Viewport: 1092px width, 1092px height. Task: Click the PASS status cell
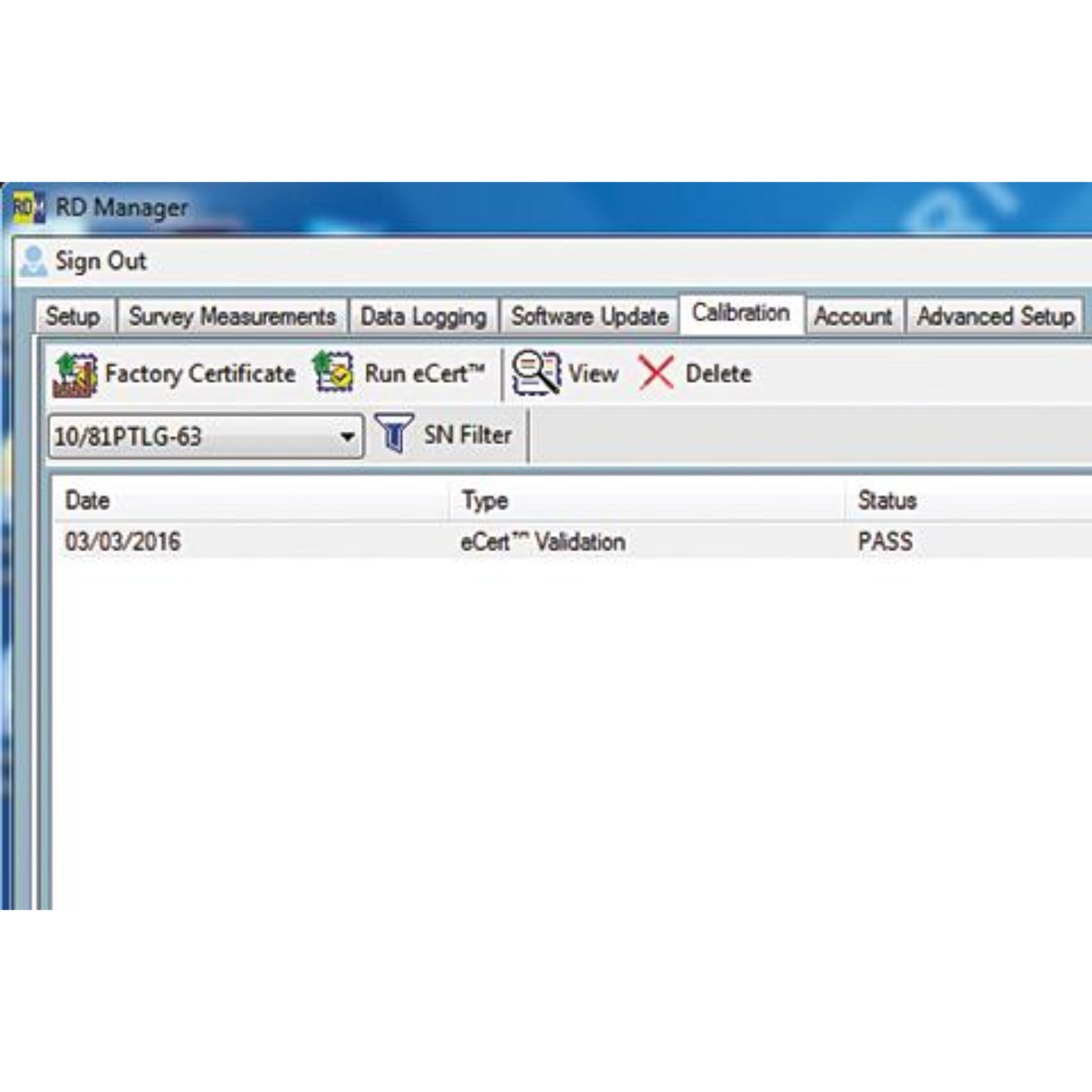click(885, 543)
